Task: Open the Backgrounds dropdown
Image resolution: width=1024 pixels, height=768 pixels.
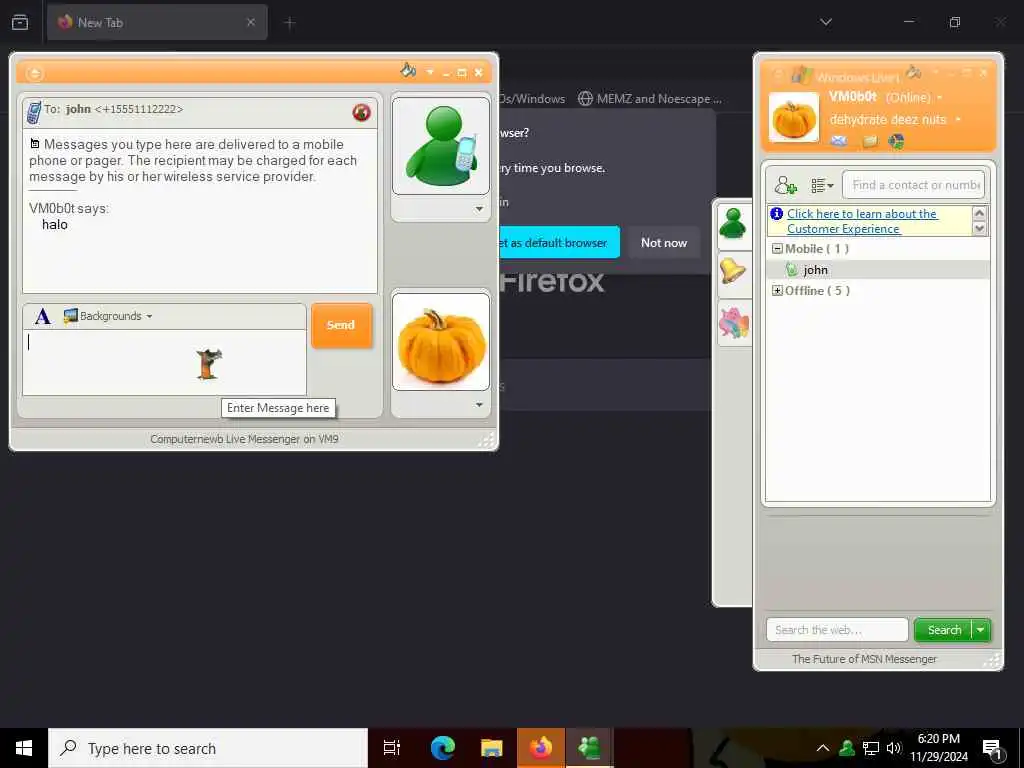Action: 108,316
